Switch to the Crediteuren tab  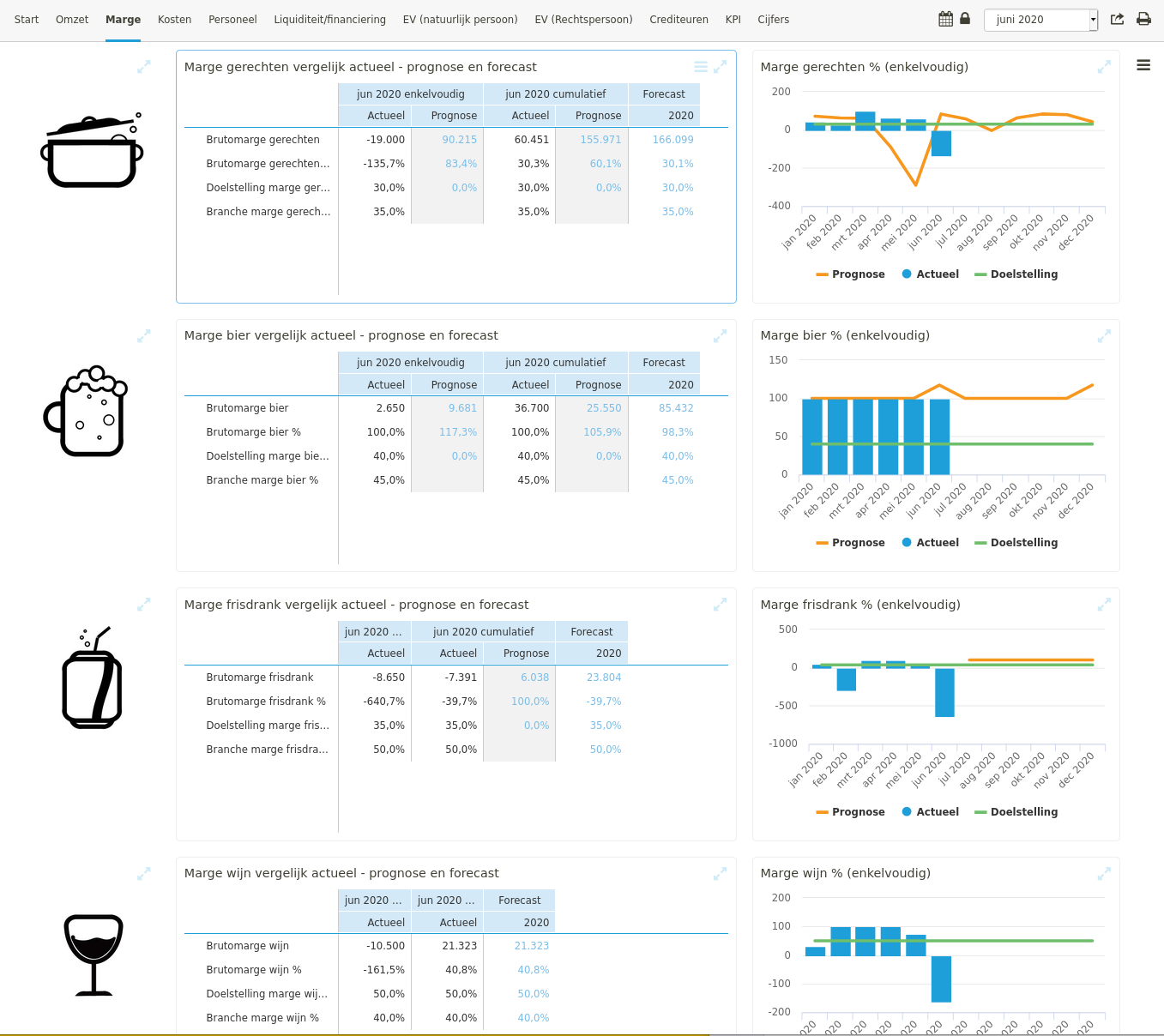tap(678, 20)
